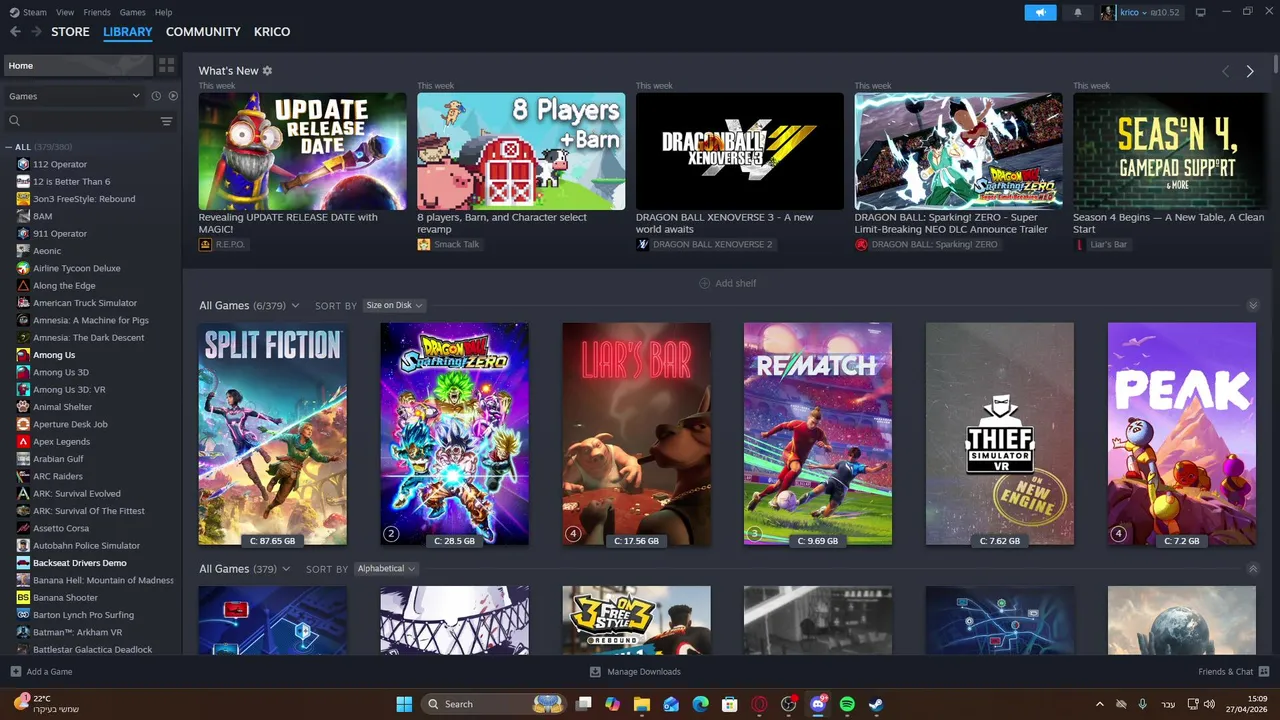Open the Help menu
1280x720 pixels.
click(x=163, y=12)
